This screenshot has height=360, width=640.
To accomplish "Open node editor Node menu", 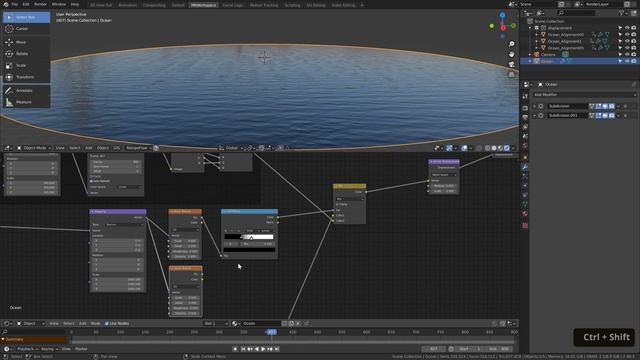I will pyautogui.click(x=95, y=323).
